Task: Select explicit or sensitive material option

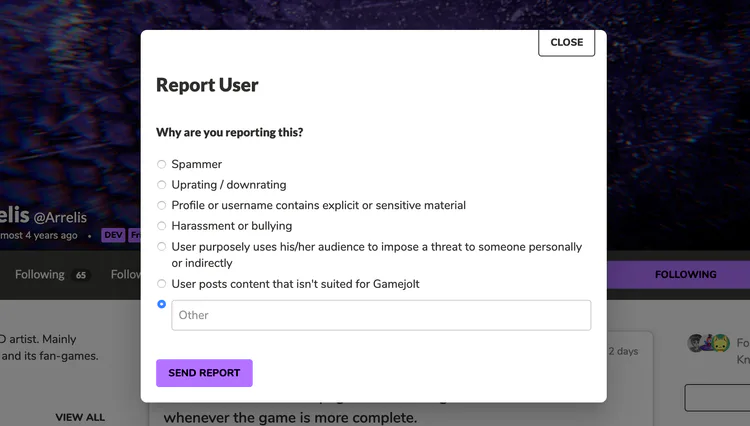Action: (x=162, y=205)
